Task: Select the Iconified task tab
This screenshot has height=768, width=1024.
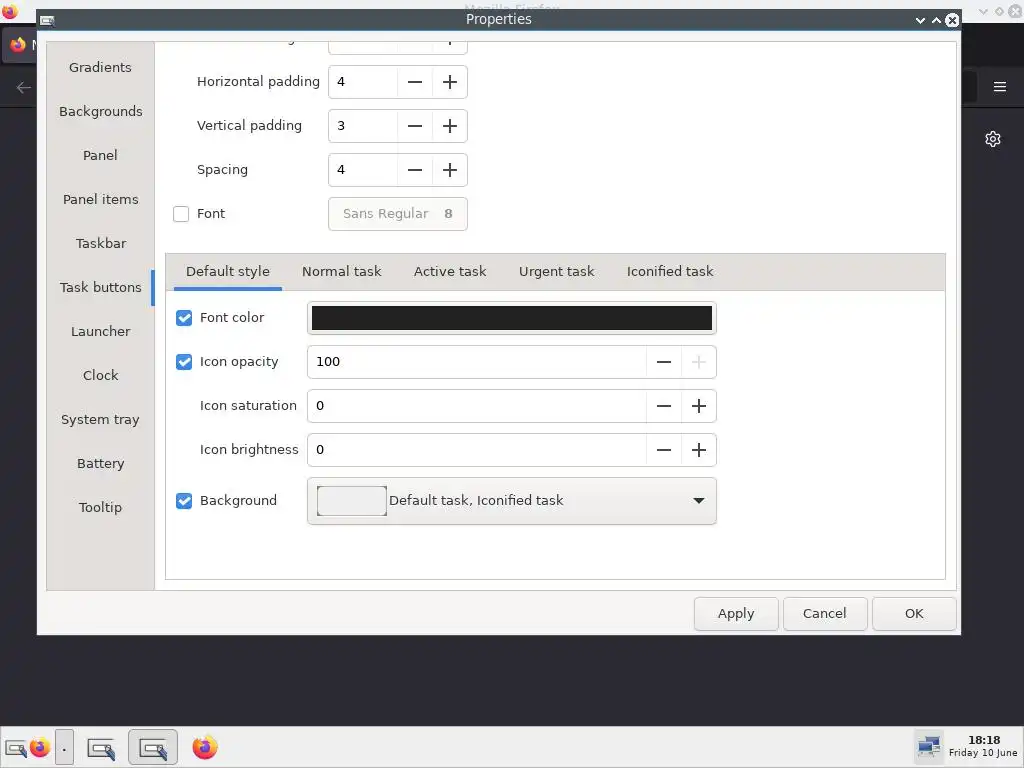Action: [670, 272]
